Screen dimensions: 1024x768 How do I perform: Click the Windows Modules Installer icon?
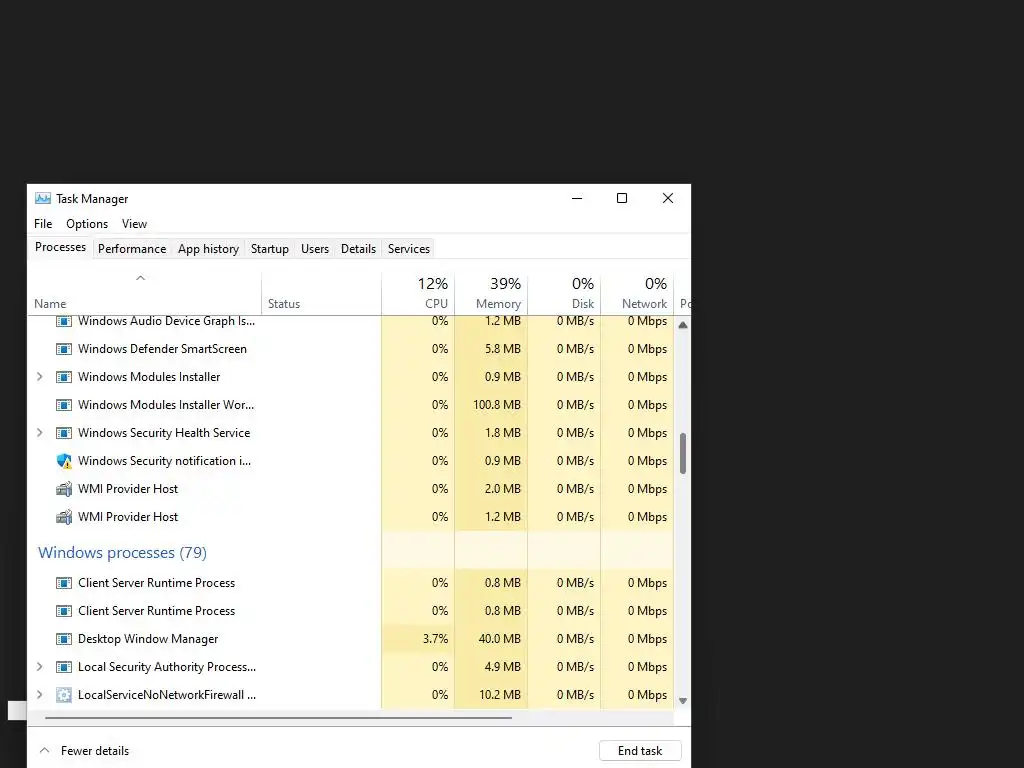tap(63, 377)
